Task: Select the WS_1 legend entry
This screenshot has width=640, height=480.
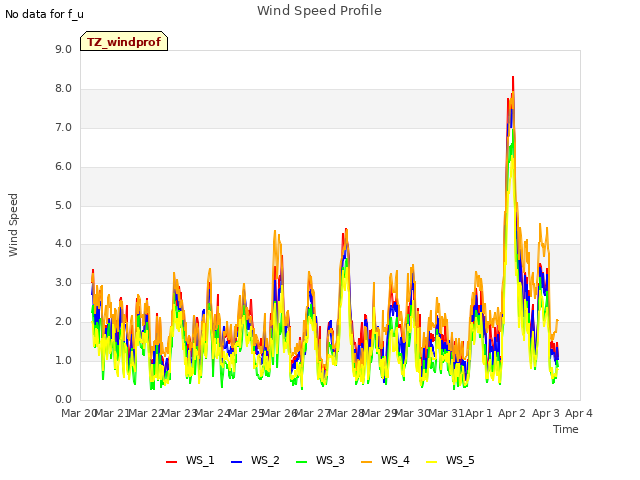Action: (x=190, y=460)
